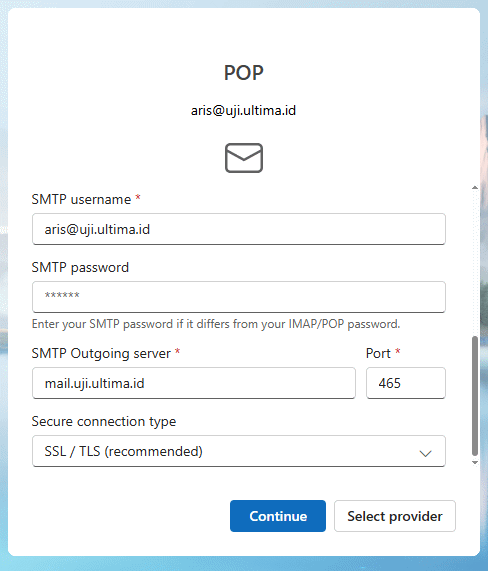Click the scrollbar up arrow

475,188
